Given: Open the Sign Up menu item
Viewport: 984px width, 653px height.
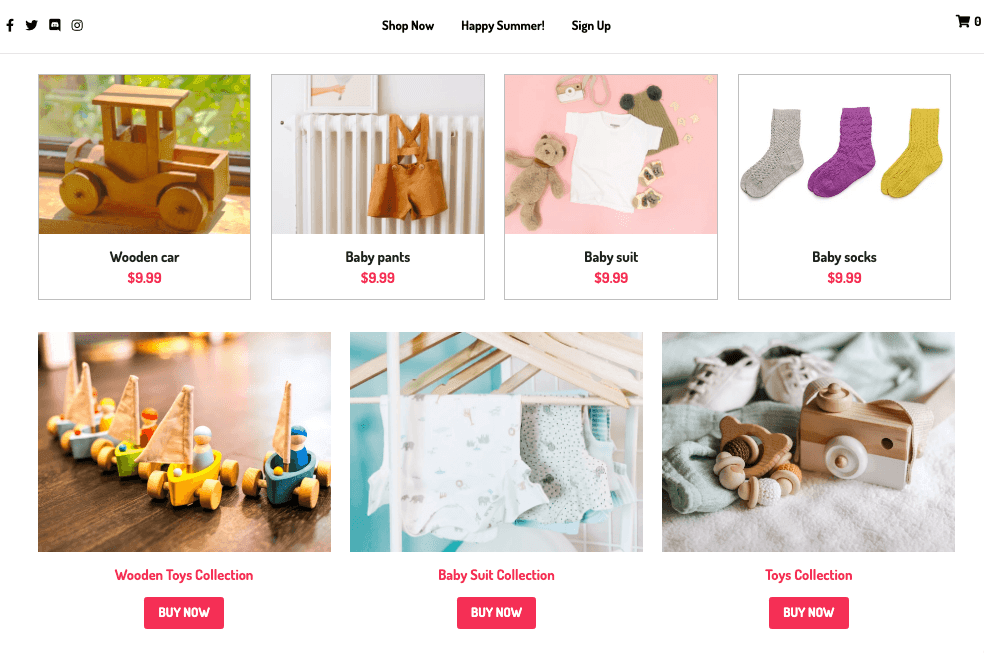Looking at the screenshot, I should (591, 26).
